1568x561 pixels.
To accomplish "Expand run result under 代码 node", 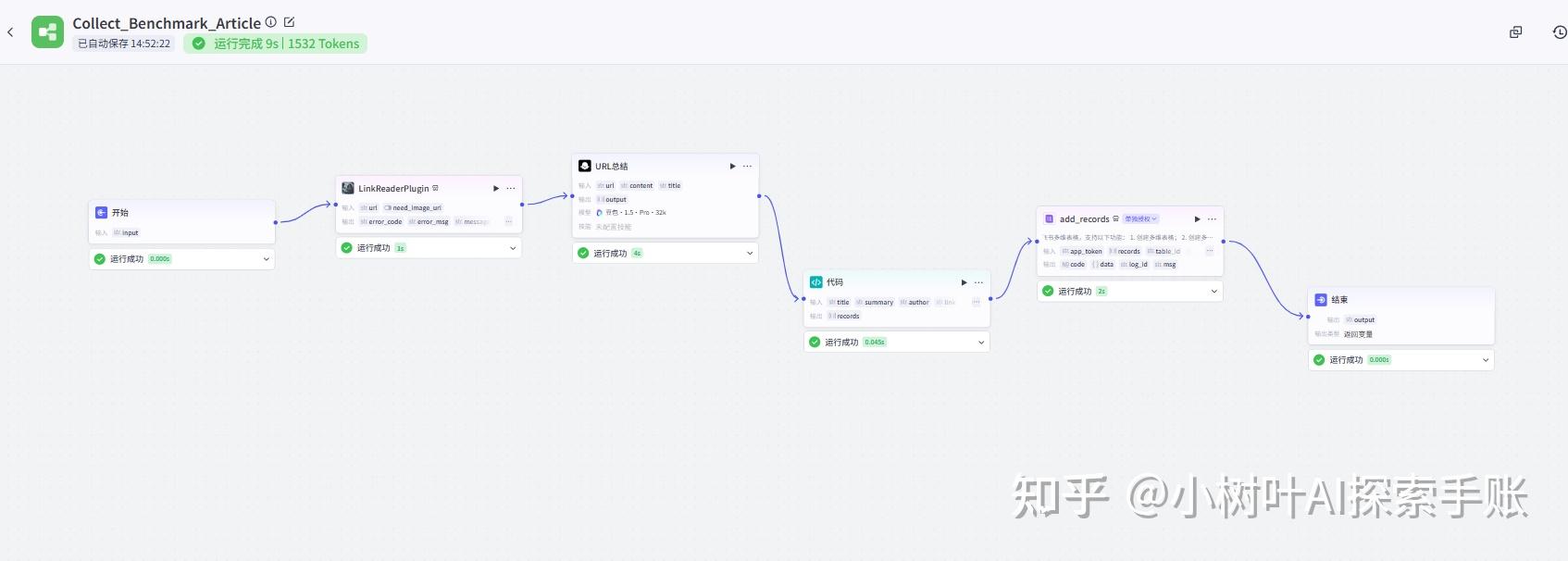I will (x=981, y=343).
